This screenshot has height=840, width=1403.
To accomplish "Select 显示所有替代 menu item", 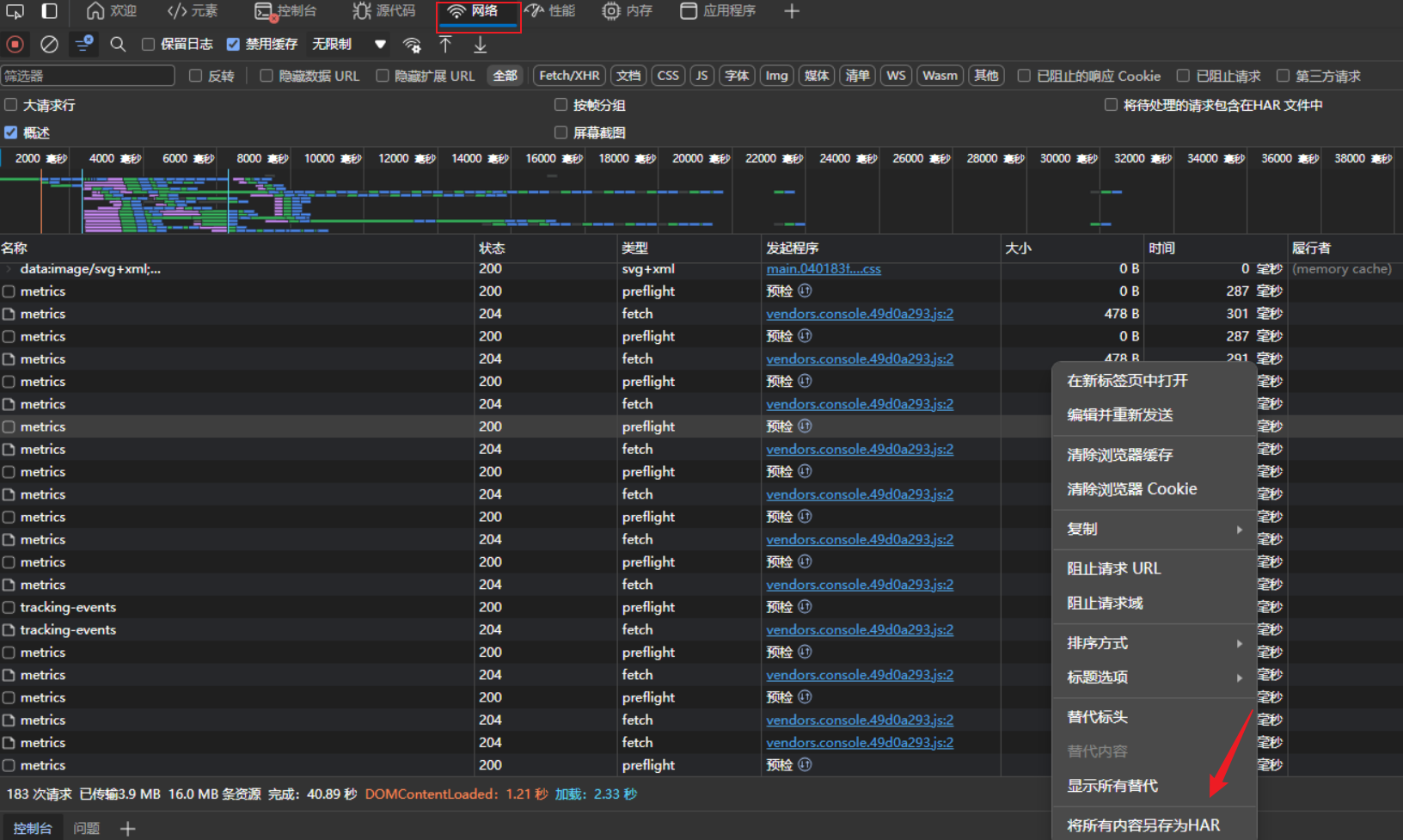I will point(1155,786).
